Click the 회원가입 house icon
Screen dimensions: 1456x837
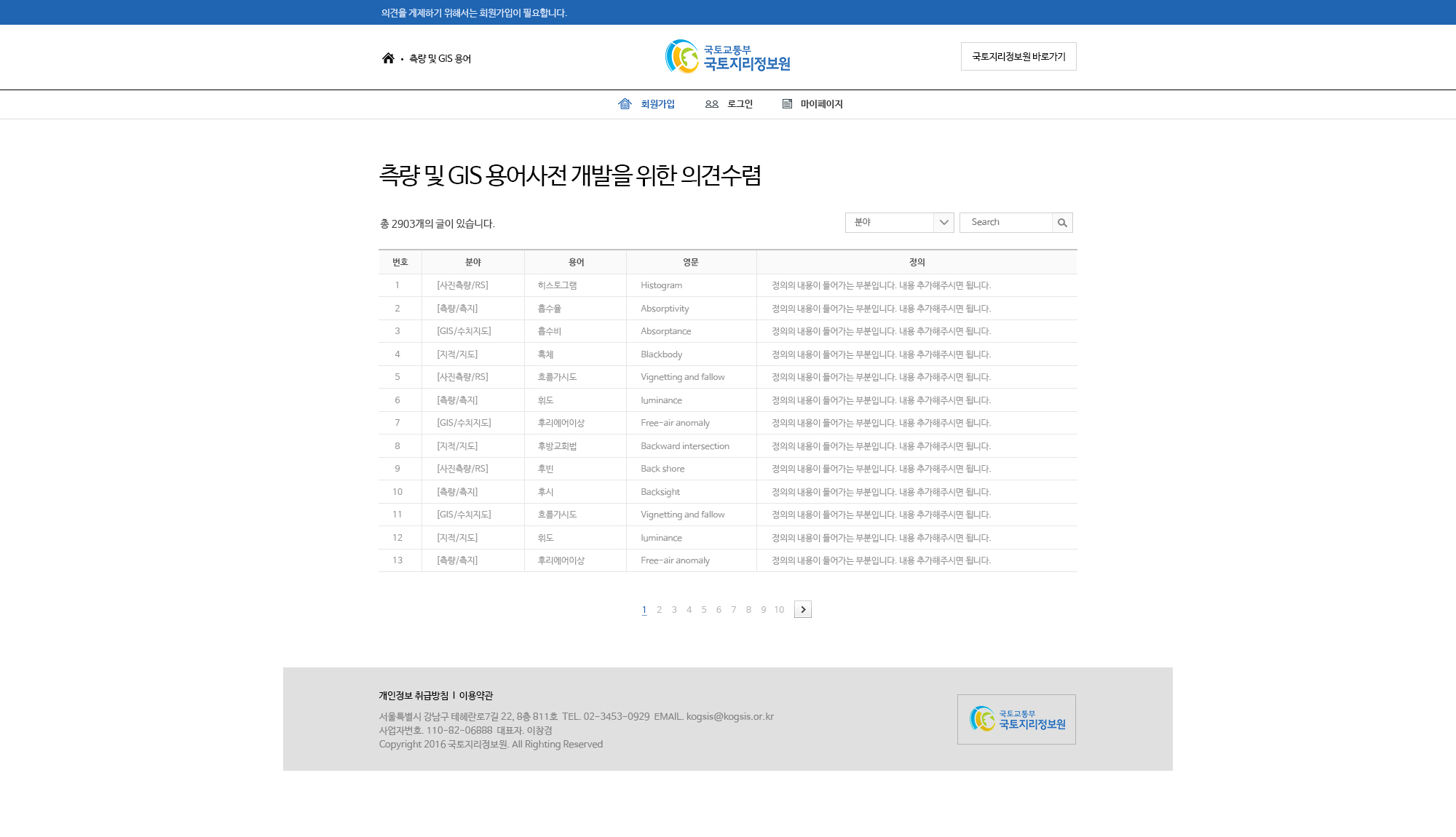tap(625, 104)
